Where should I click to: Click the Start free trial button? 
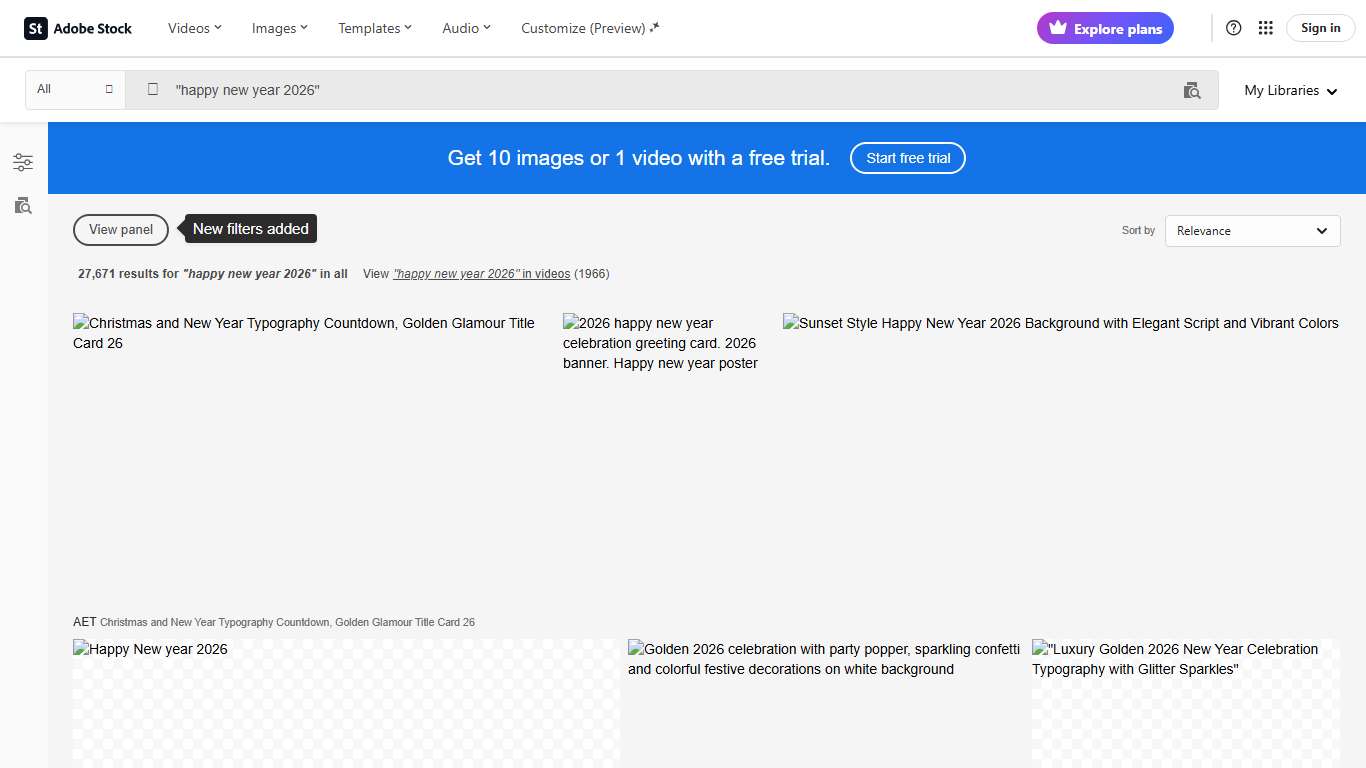[x=907, y=158]
